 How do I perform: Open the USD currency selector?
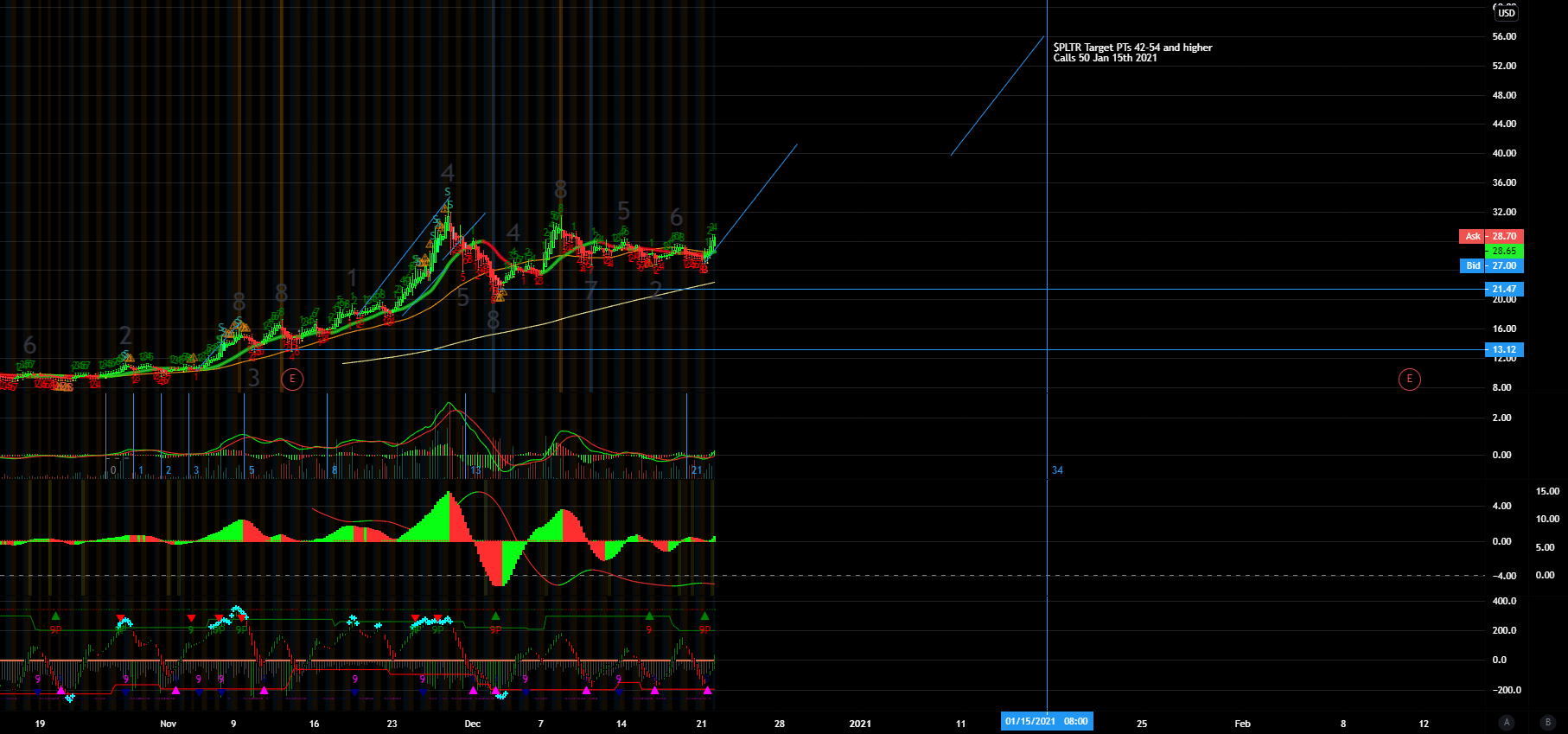click(x=1507, y=13)
